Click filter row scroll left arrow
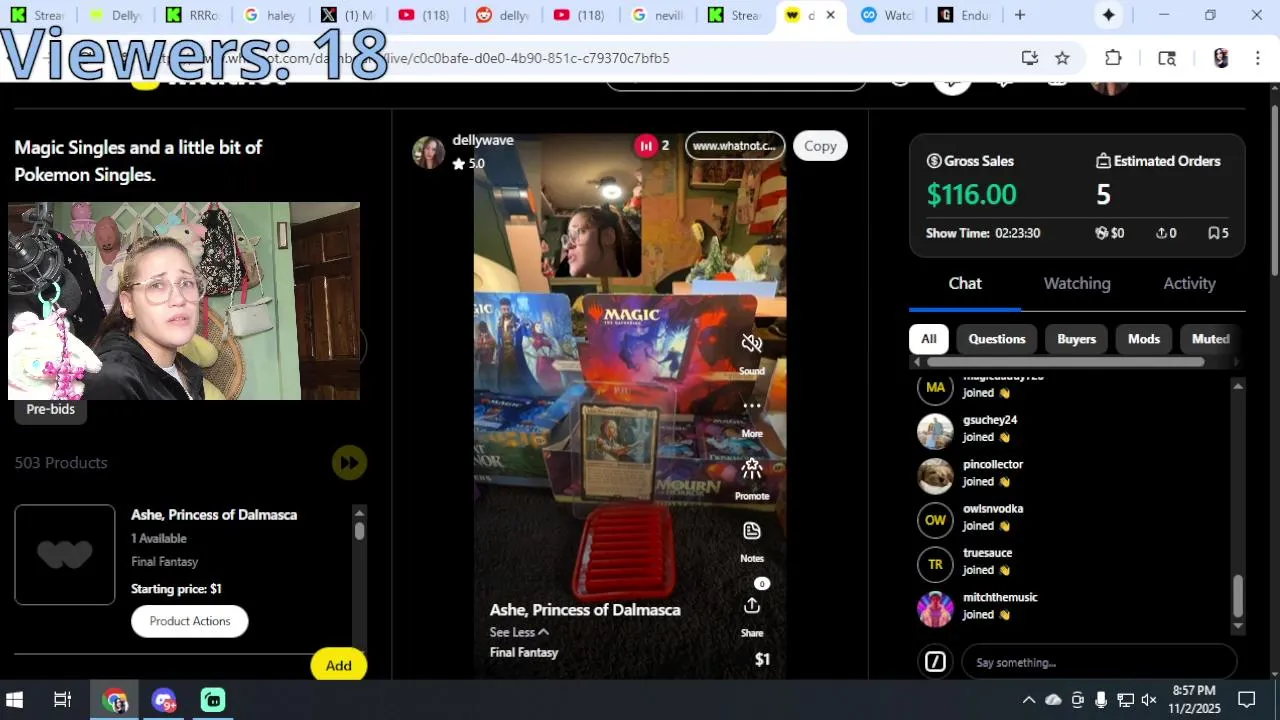Image resolution: width=1280 pixels, height=720 pixels. point(916,362)
